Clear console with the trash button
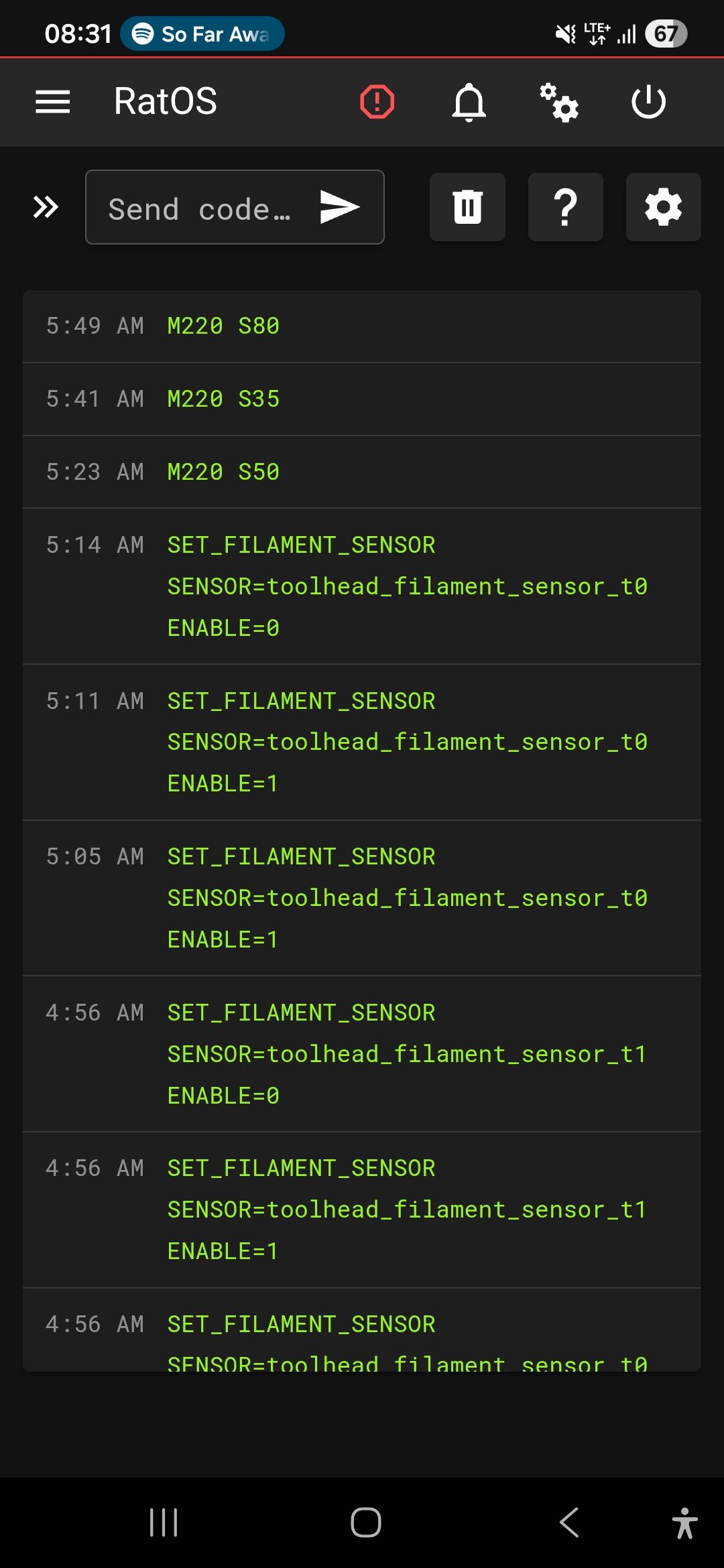The height and width of the screenshot is (1568, 724). [467, 207]
